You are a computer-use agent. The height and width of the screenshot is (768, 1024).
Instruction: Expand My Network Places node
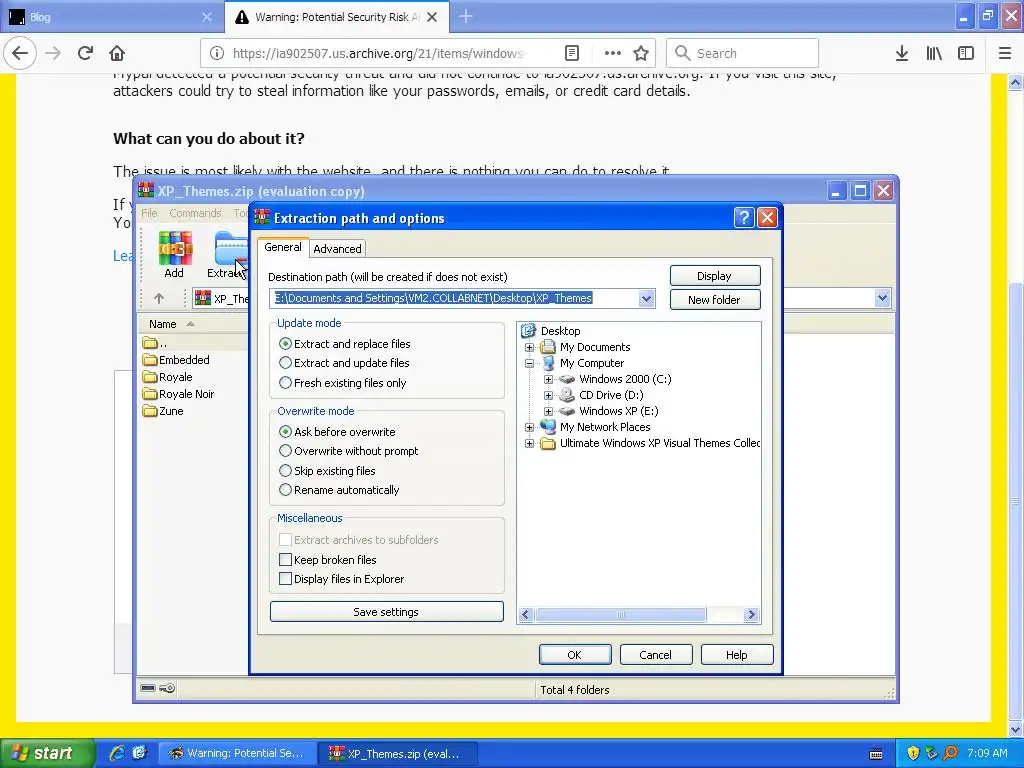pyautogui.click(x=530, y=427)
